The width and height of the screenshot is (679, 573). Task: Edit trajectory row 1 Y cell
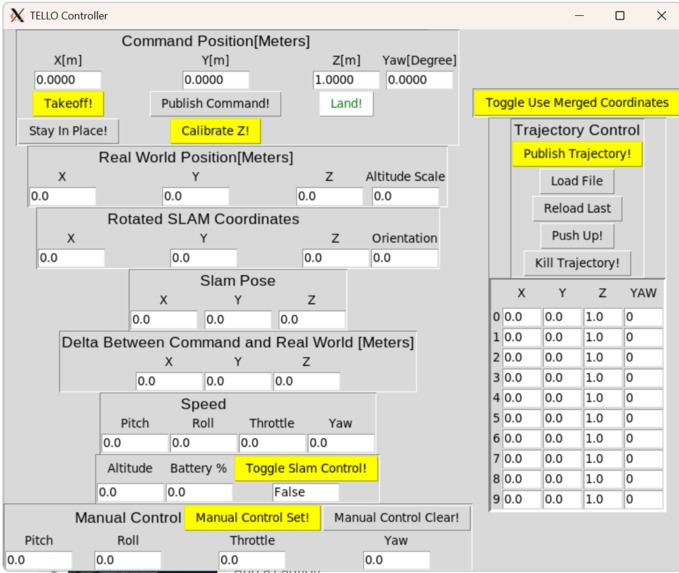click(x=562, y=337)
